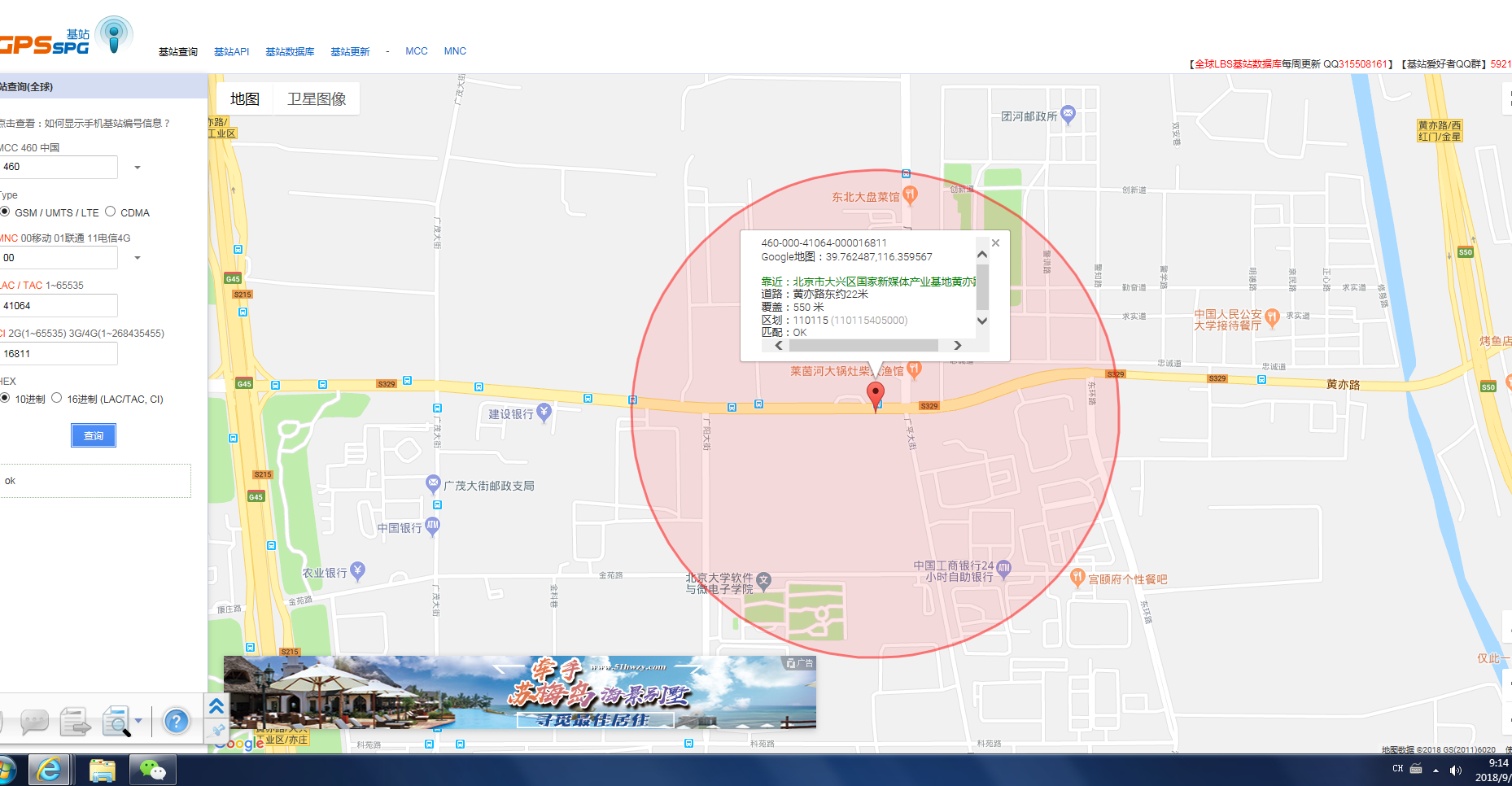Click the ok result status box
The image size is (1512, 786).
coord(95,481)
